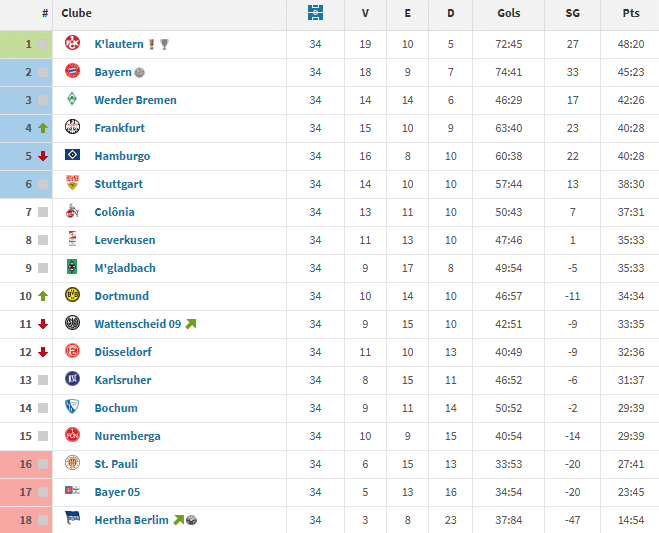Click the trophy icon next to K'lautern

[165, 44]
